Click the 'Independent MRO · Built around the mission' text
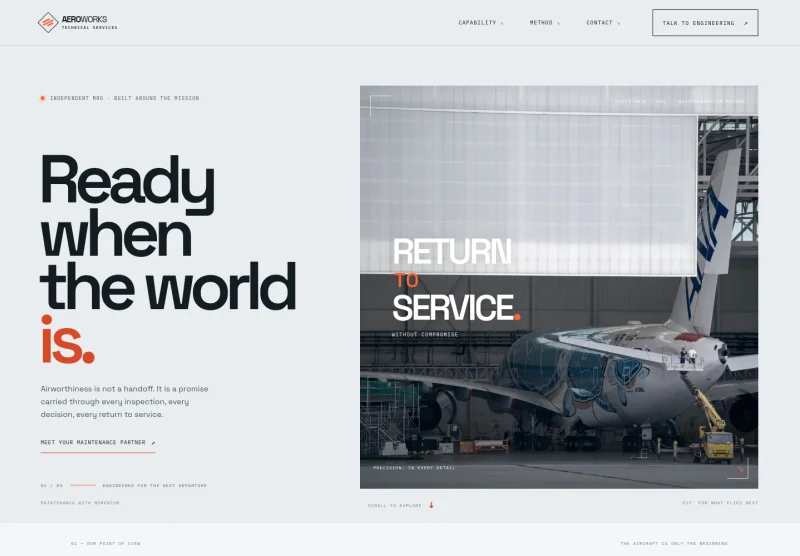The height and width of the screenshot is (556, 800). 124,98
